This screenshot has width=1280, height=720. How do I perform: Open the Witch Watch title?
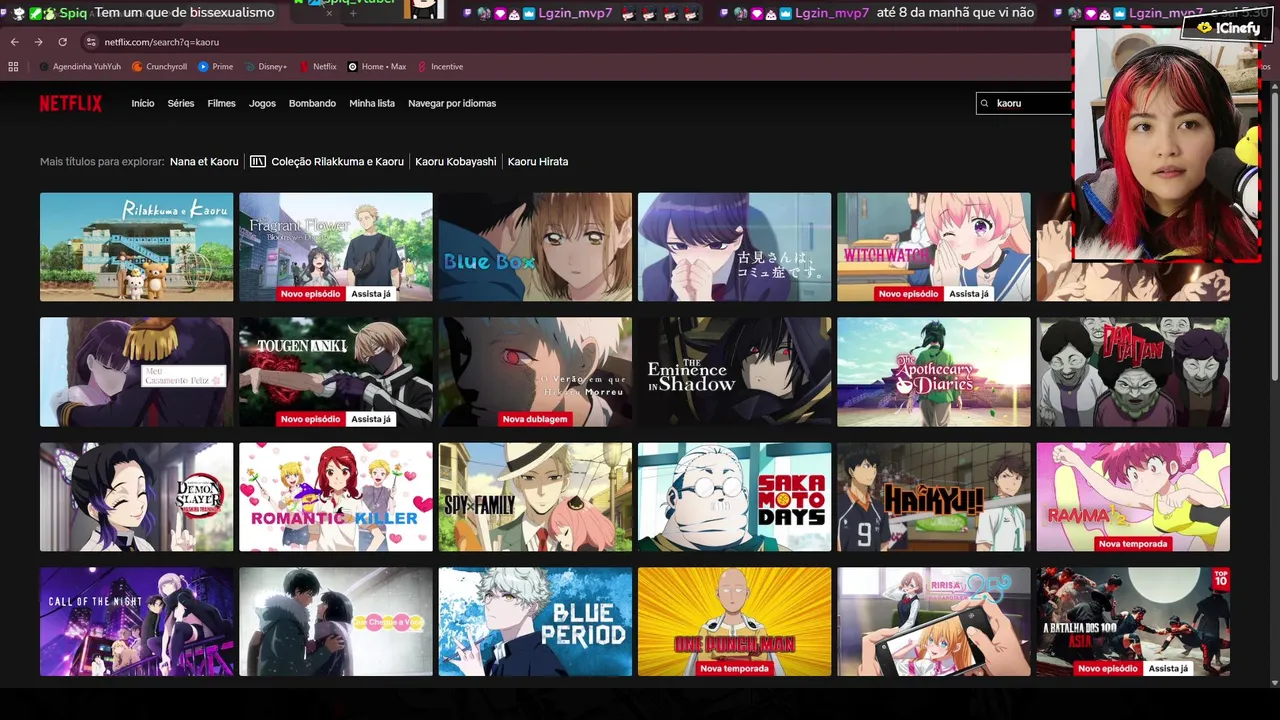(934, 247)
